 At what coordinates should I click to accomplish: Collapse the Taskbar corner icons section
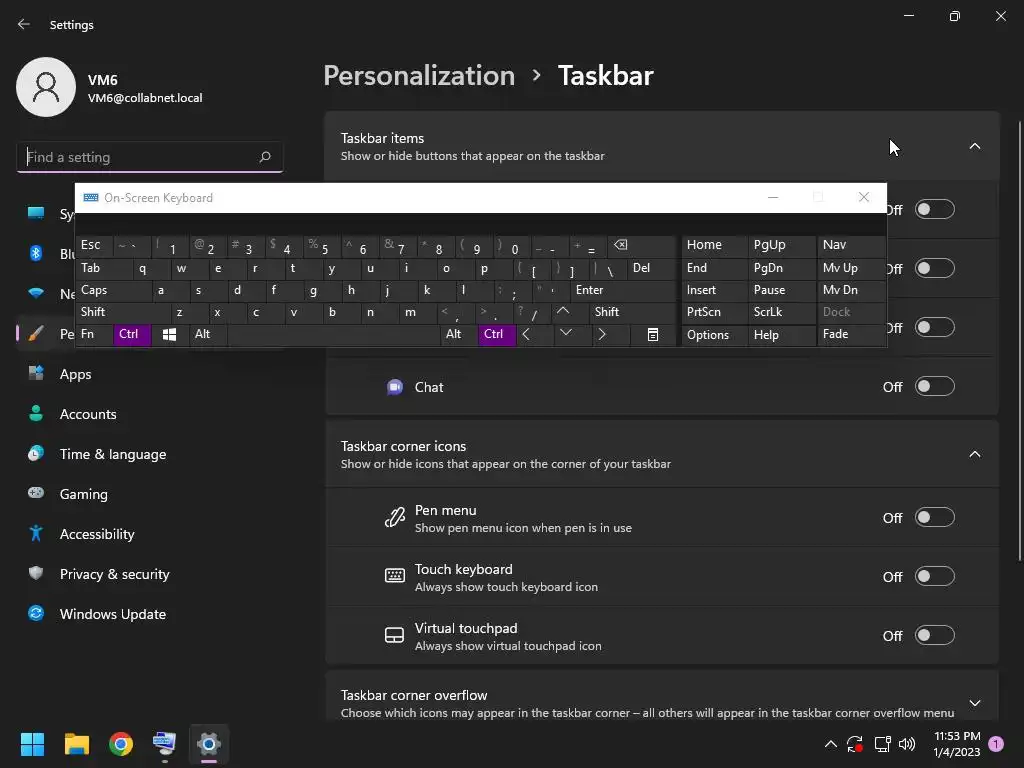[x=974, y=454]
